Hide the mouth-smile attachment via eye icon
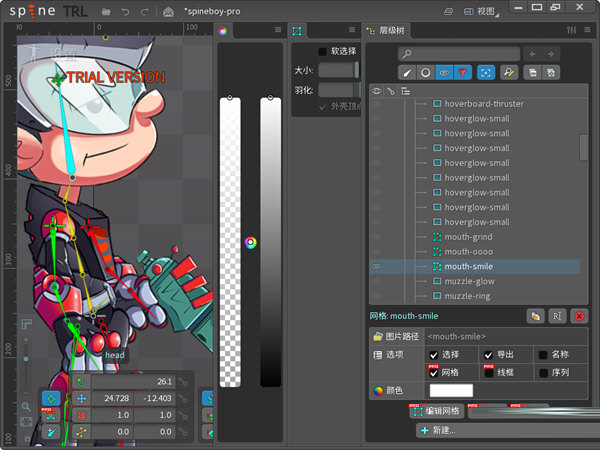Screen dimensions: 600x450 tap(377, 267)
